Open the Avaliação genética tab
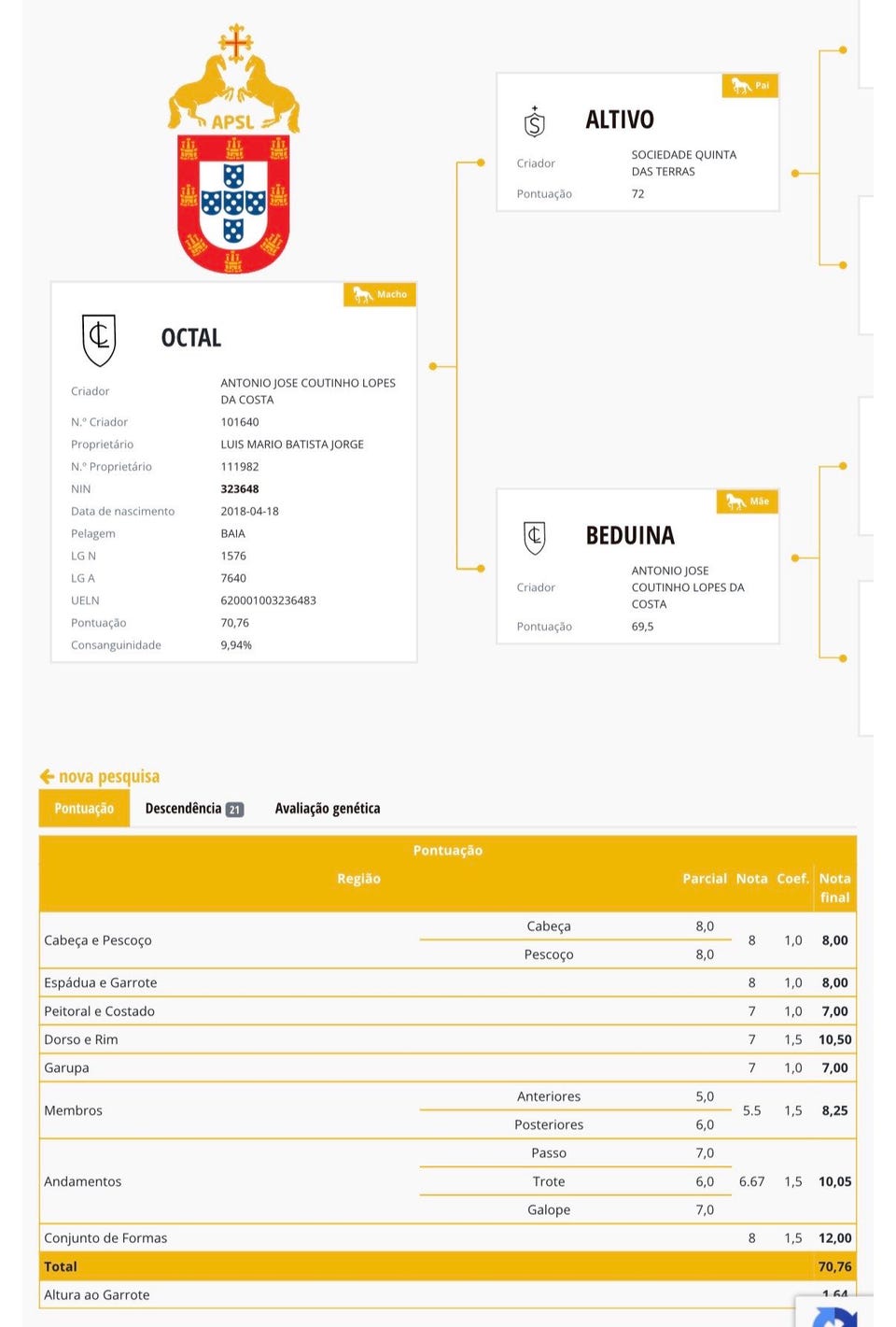 point(328,809)
